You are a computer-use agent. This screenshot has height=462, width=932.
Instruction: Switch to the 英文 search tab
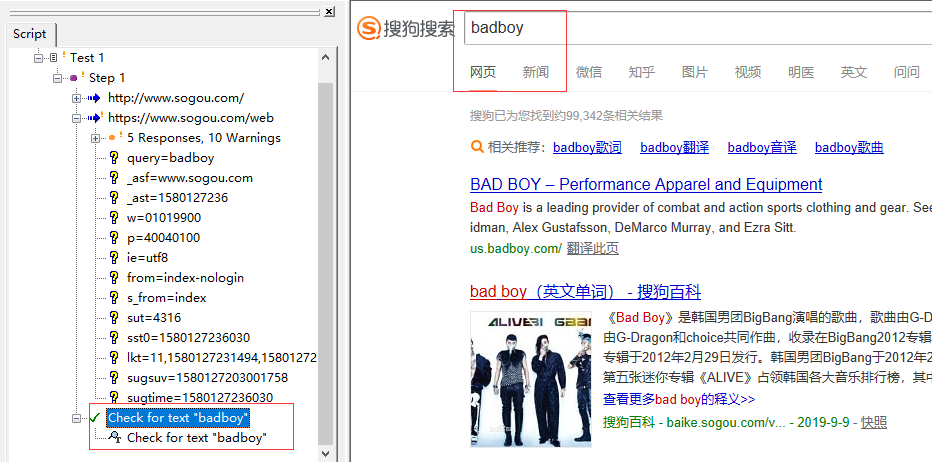(x=854, y=73)
